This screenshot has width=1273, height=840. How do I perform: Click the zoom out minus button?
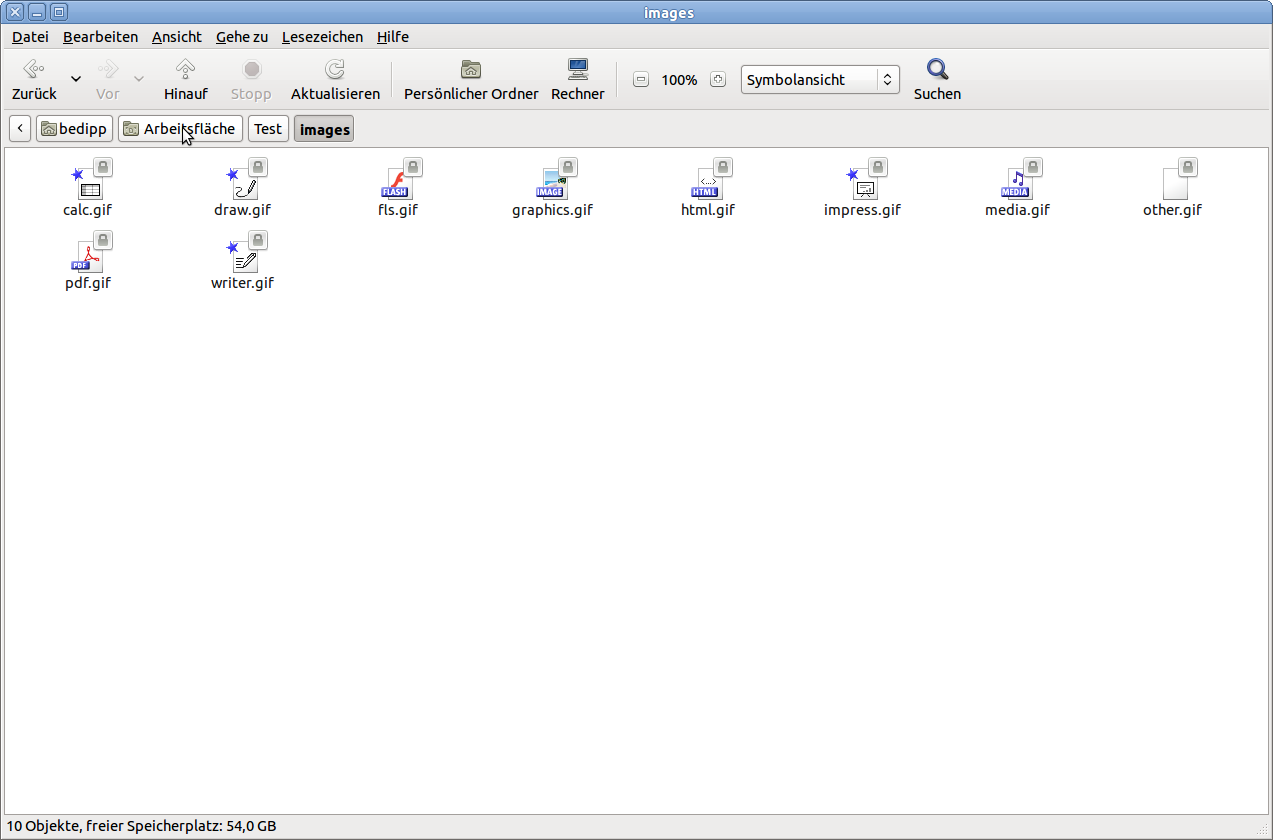(x=641, y=80)
